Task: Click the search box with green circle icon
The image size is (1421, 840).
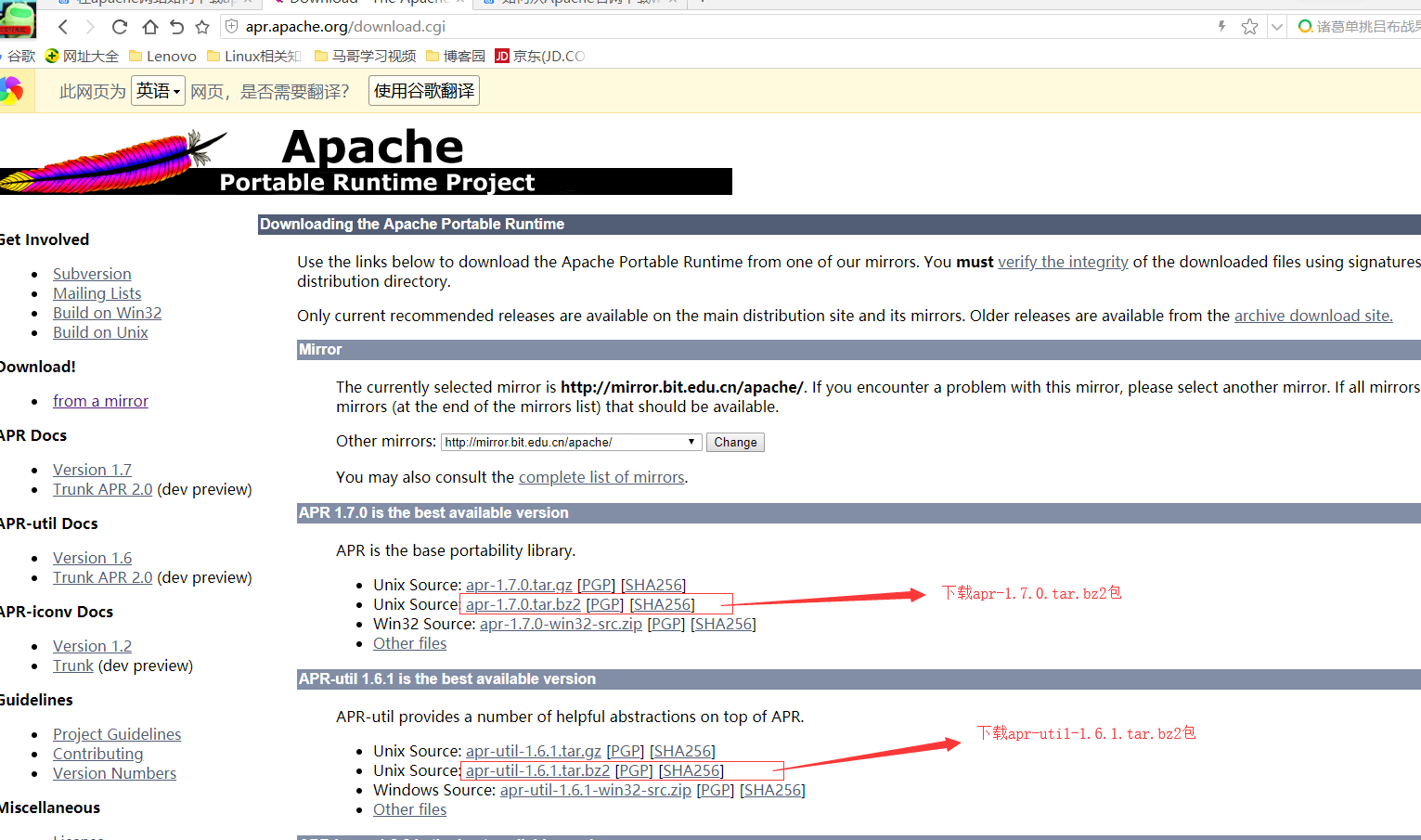Action: coord(1360,27)
